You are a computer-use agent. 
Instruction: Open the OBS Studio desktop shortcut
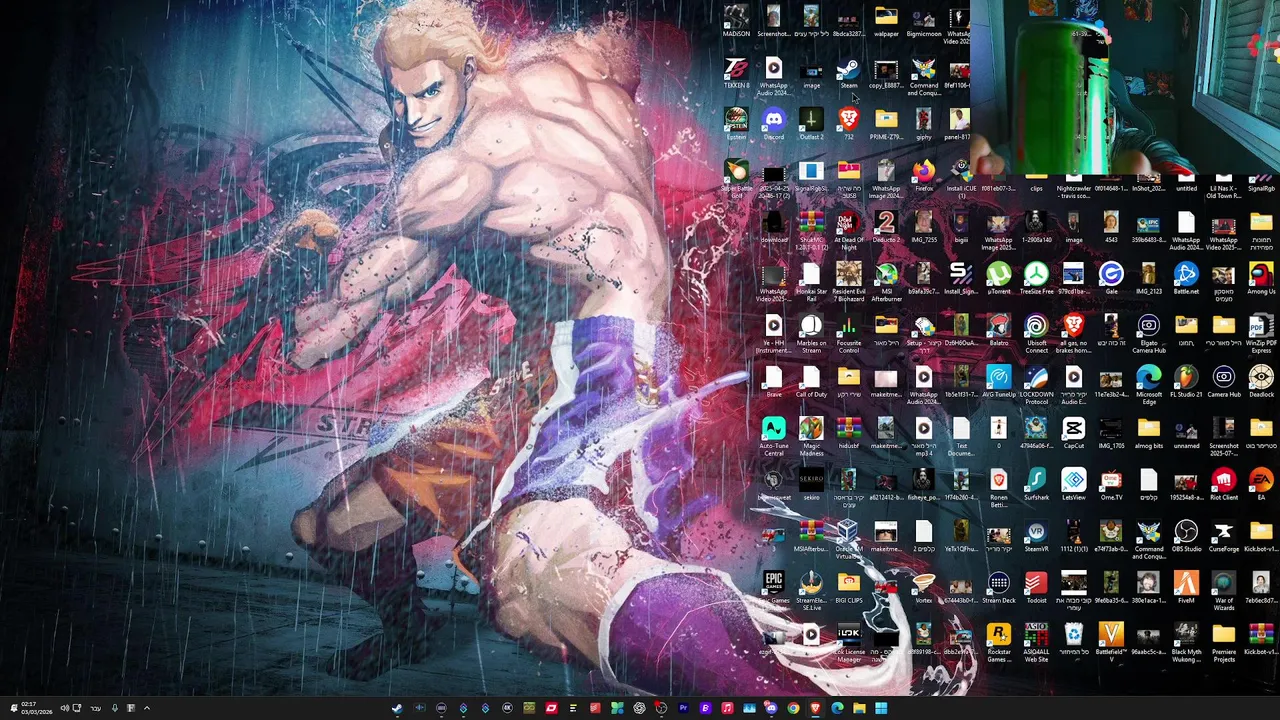coord(1186,537)
